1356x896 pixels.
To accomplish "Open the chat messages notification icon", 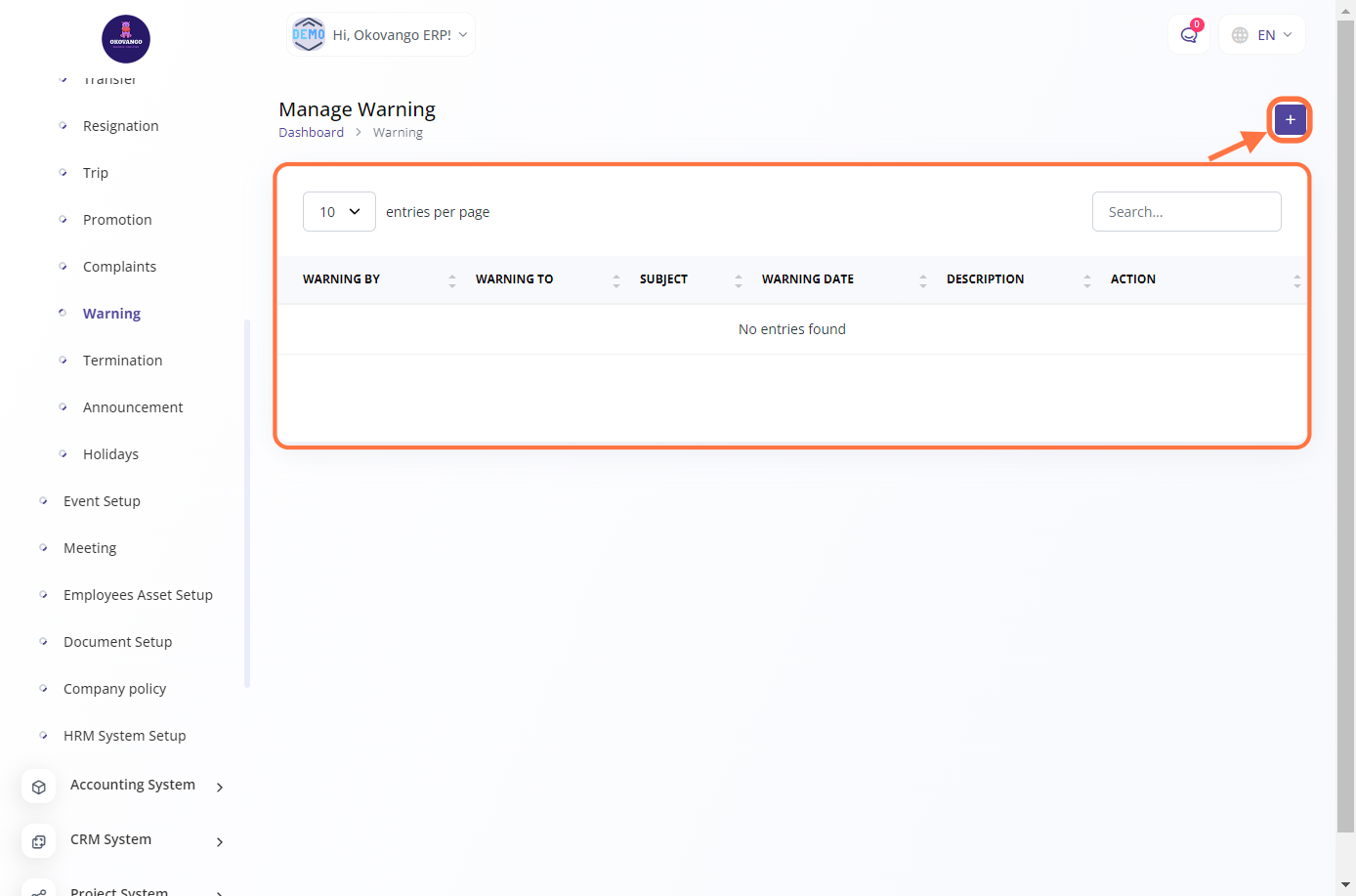I will (1189, 35).
